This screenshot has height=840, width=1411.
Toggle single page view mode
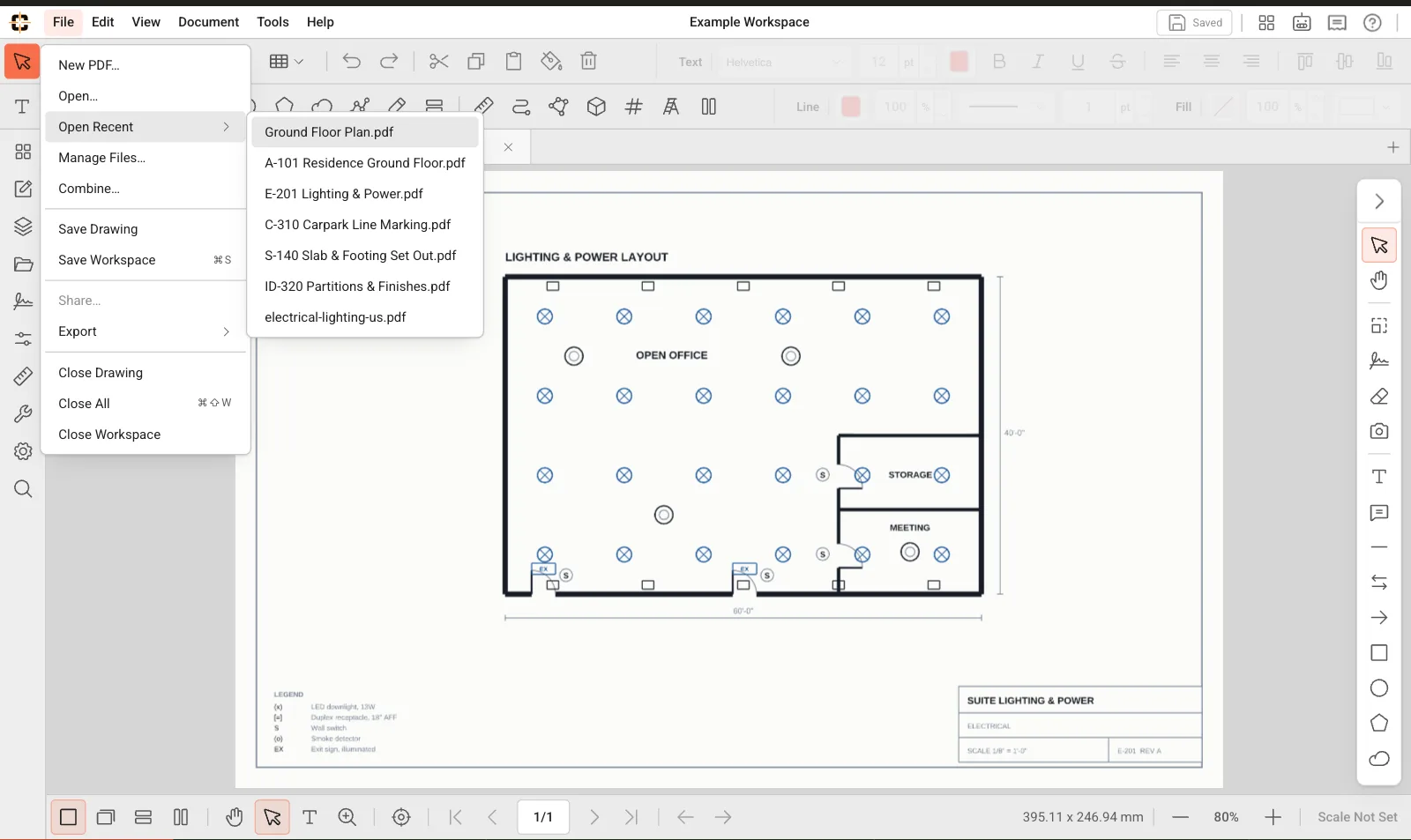click(x=68, y=817)
